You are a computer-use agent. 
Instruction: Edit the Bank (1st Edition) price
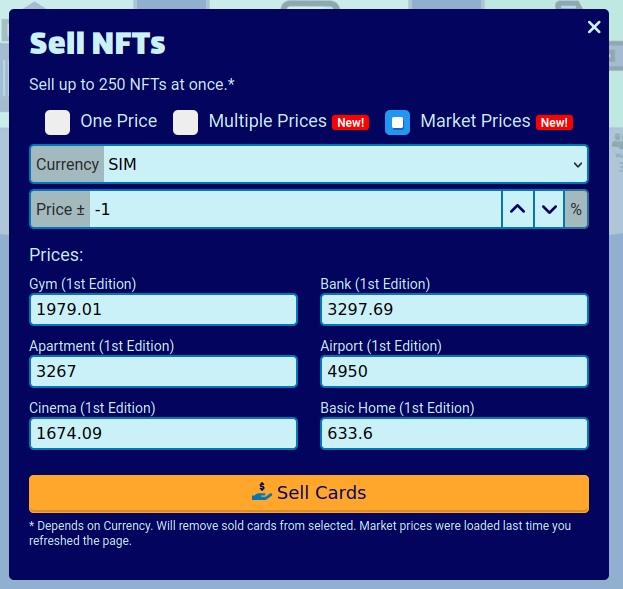(454, 309)
